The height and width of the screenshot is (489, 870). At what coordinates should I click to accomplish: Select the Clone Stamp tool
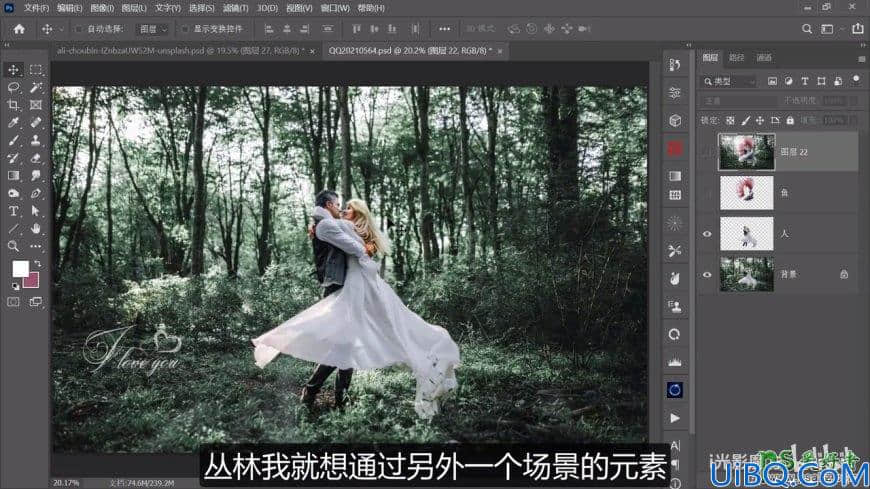[36, 140]
